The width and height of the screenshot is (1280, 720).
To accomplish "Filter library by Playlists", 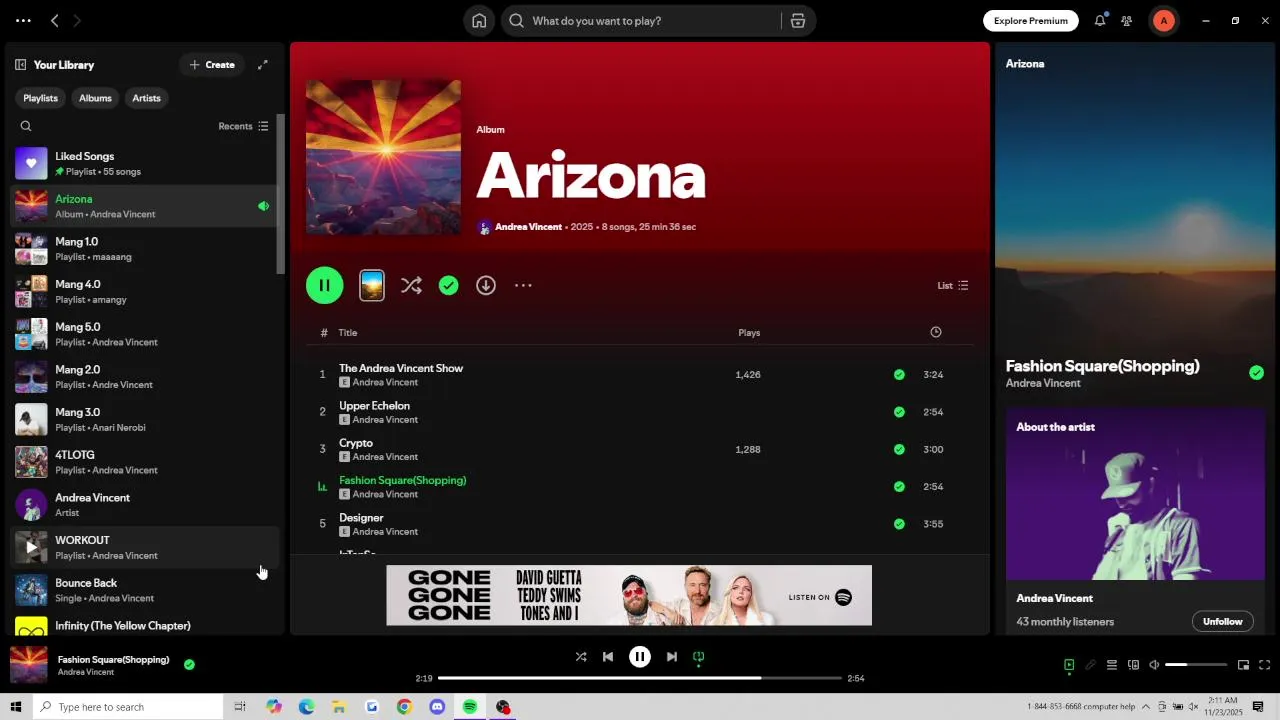I will pos(40,98).
